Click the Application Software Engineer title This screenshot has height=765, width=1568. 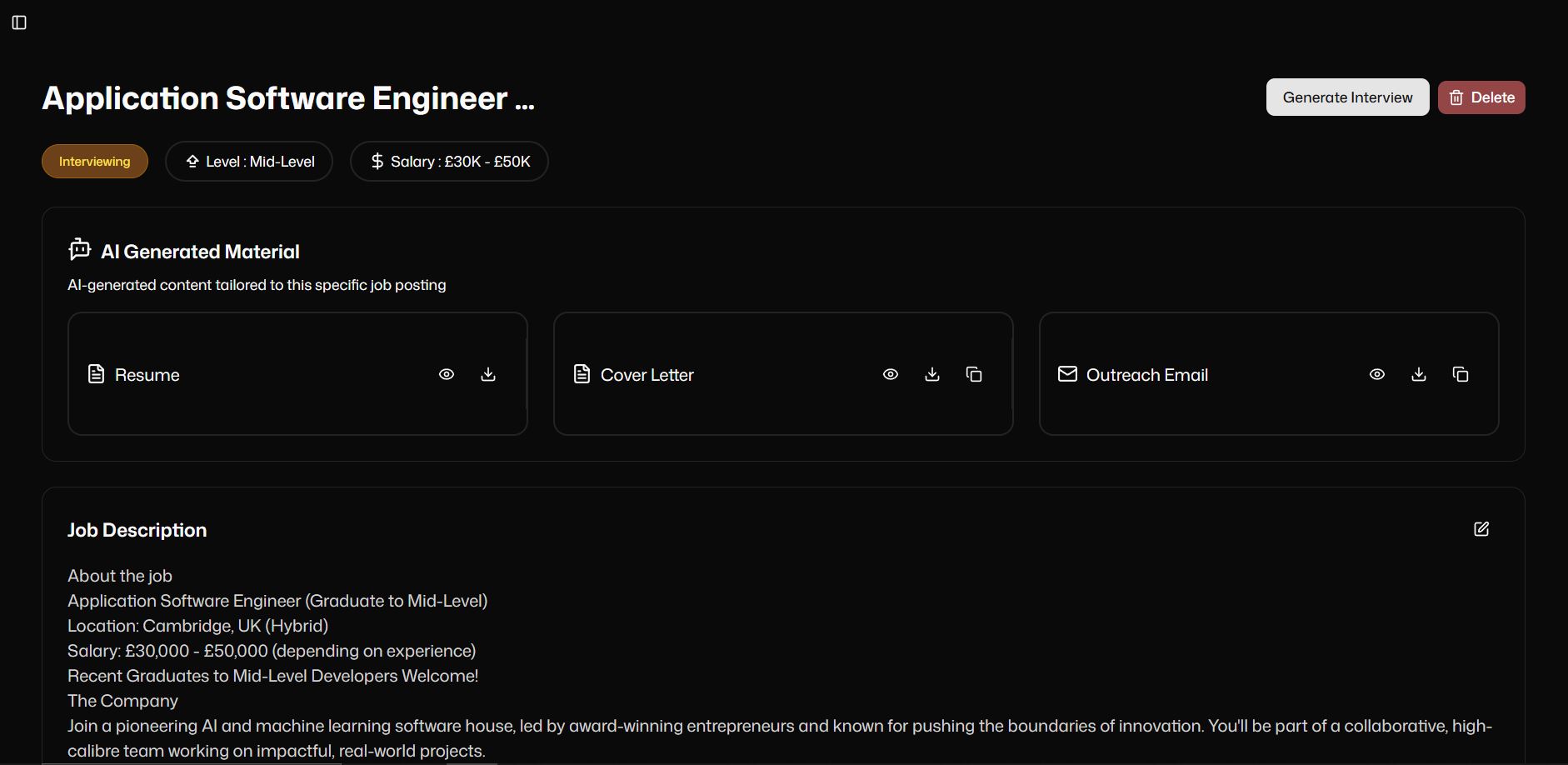click(289, 97)
